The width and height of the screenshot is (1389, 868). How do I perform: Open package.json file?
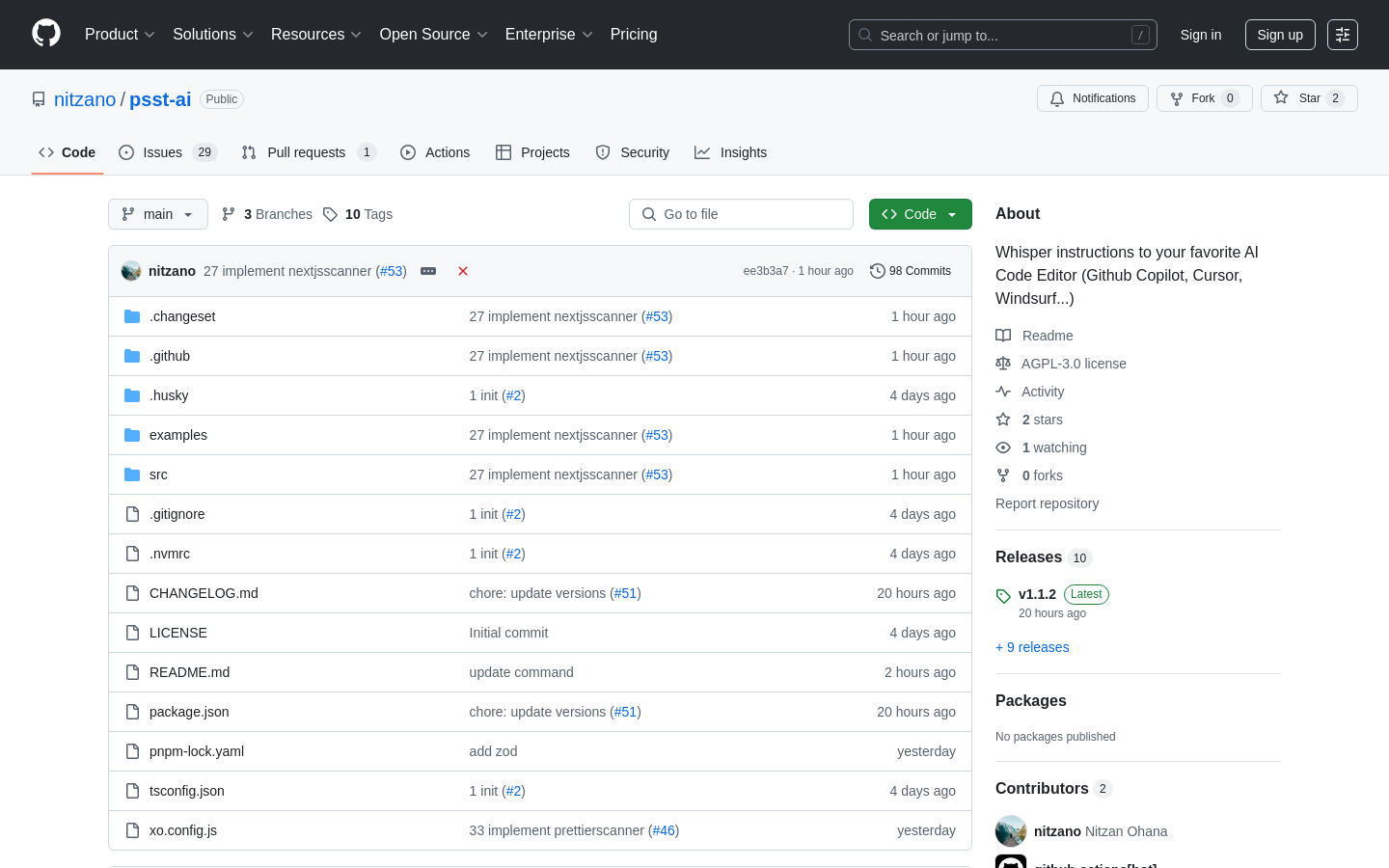[x=189, y=712]
